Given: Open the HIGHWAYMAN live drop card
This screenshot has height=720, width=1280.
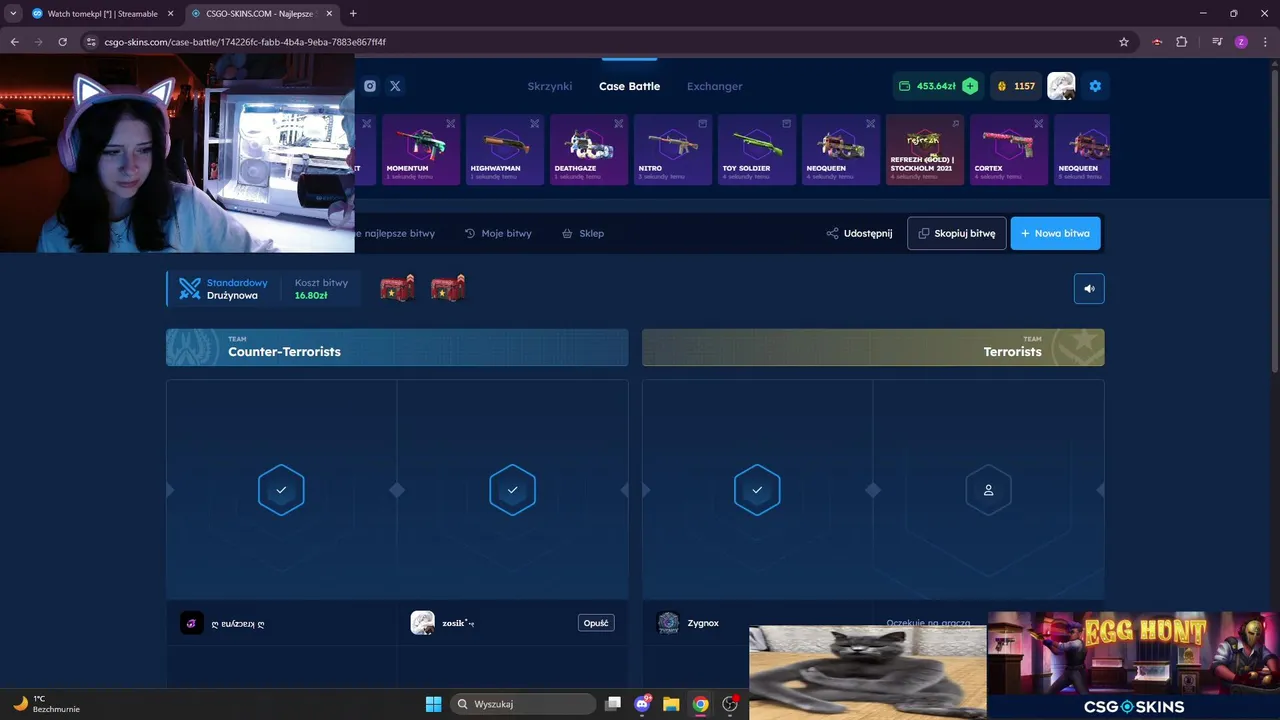Looking at the screenshot, I should pyautogui.click(x=505, y=150).
